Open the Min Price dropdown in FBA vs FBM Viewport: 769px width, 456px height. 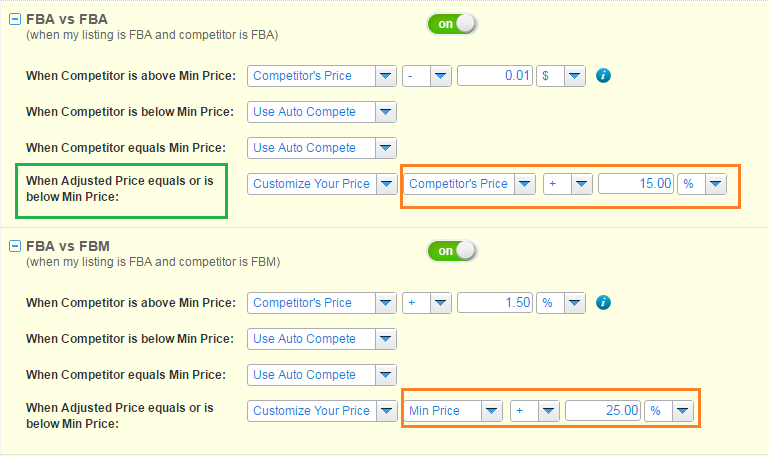coord(491,411)
